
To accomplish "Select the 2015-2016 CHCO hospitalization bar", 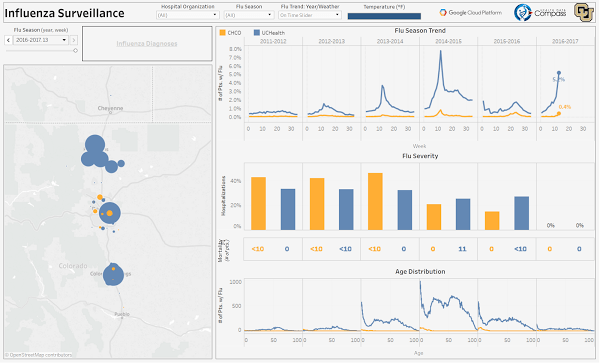I will [x=492, y=221].
